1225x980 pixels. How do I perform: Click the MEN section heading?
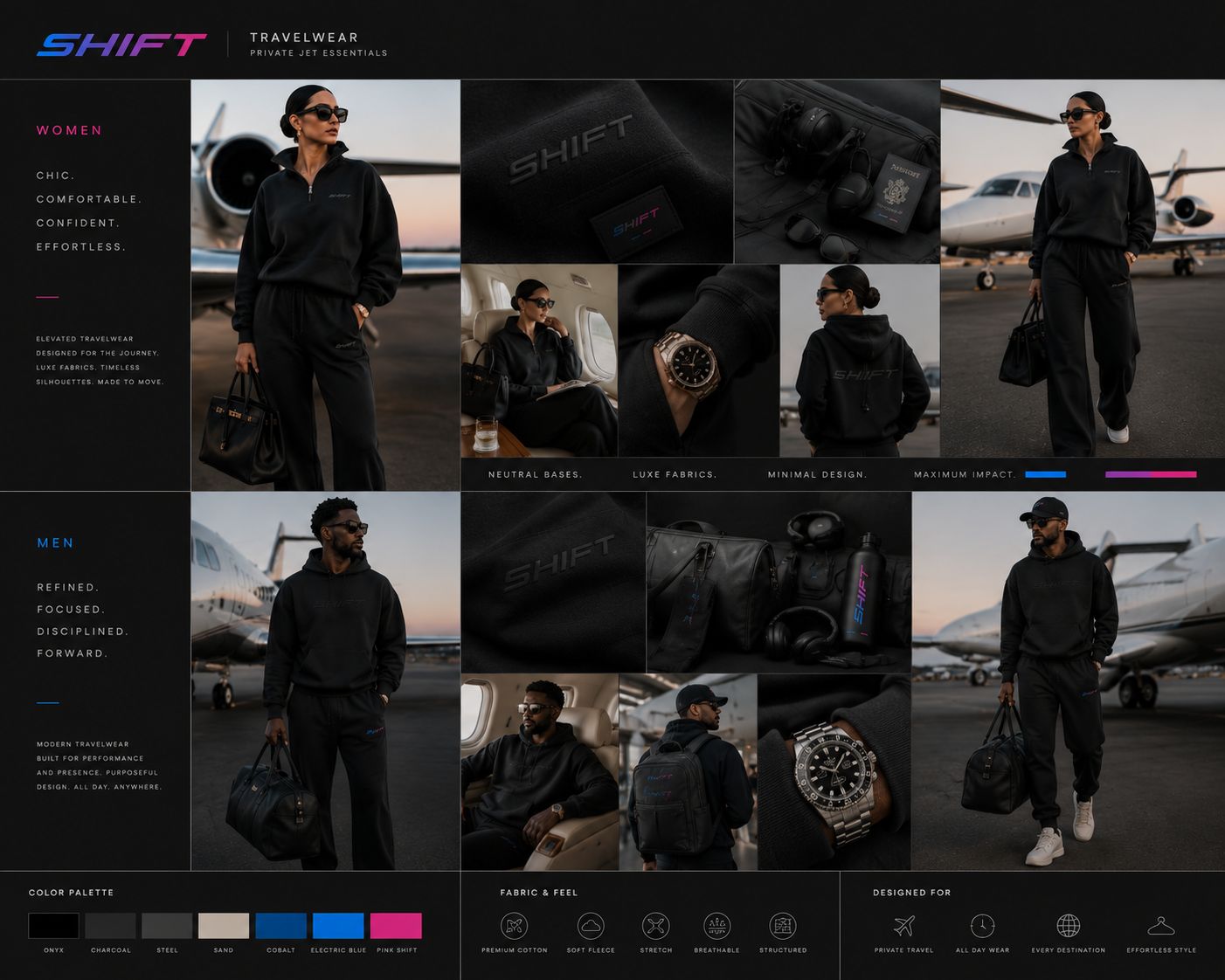pyautogui.click(x=56, y=543)
